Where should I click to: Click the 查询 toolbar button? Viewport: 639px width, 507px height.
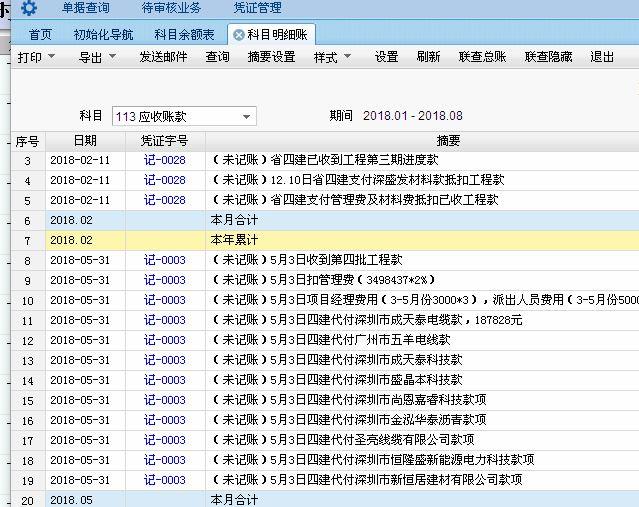coord(217,57)
